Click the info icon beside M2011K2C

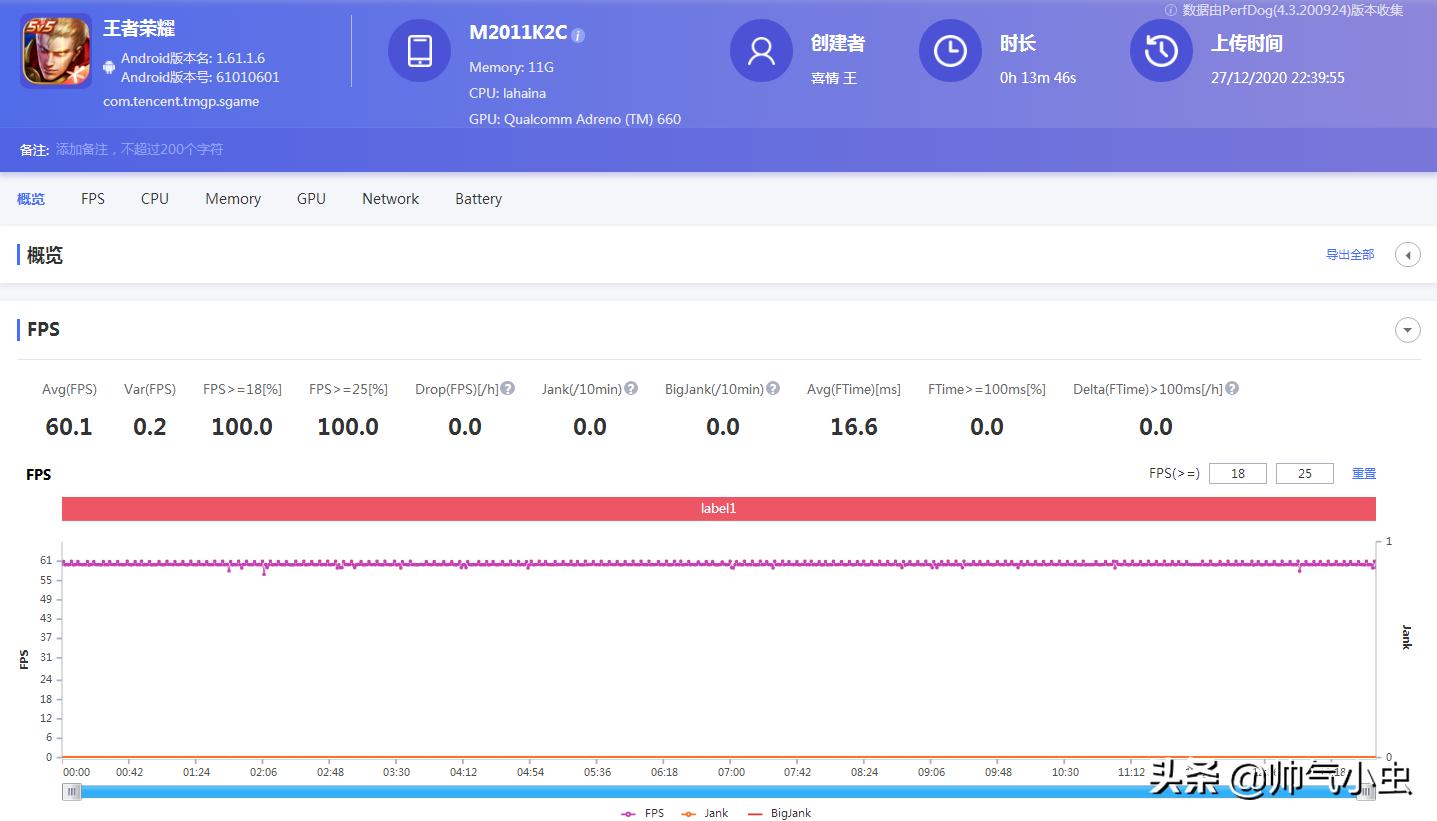tap(578, 33)
